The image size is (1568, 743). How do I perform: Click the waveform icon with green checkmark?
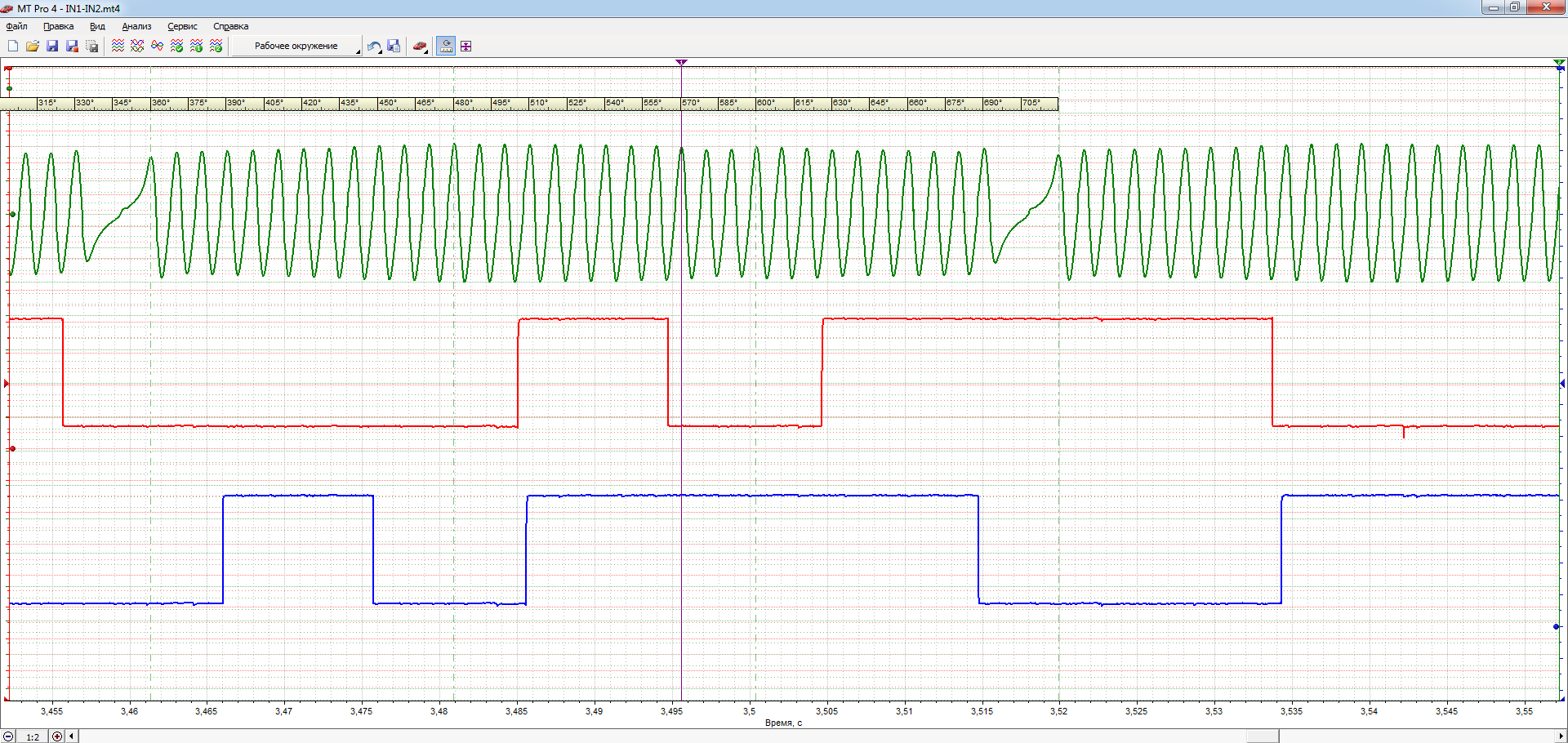coord(176,46)
